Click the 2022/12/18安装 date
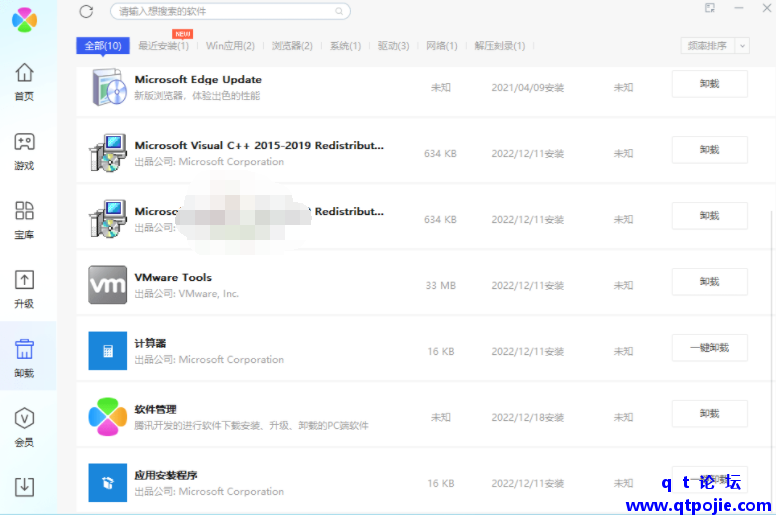Viewport: 776px width, 520px height. pyautogui.click(x=528, y=418)
